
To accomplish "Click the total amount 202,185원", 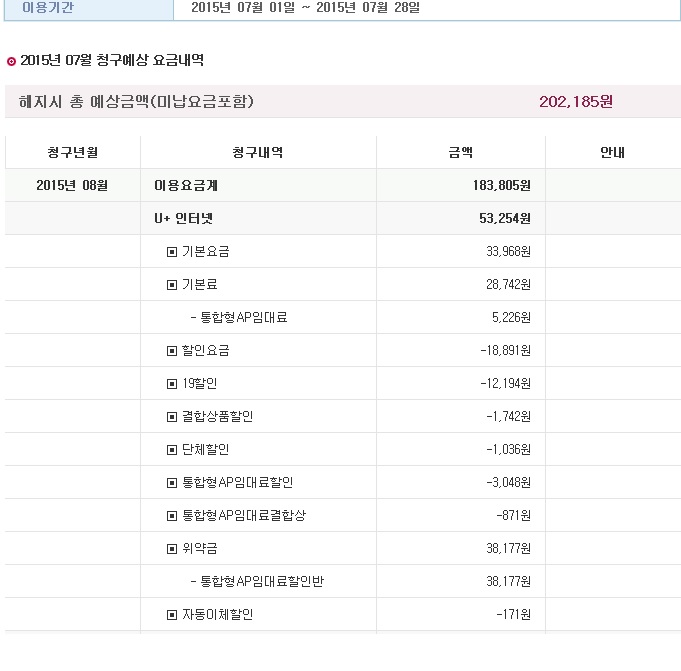I will pos(576,102).
